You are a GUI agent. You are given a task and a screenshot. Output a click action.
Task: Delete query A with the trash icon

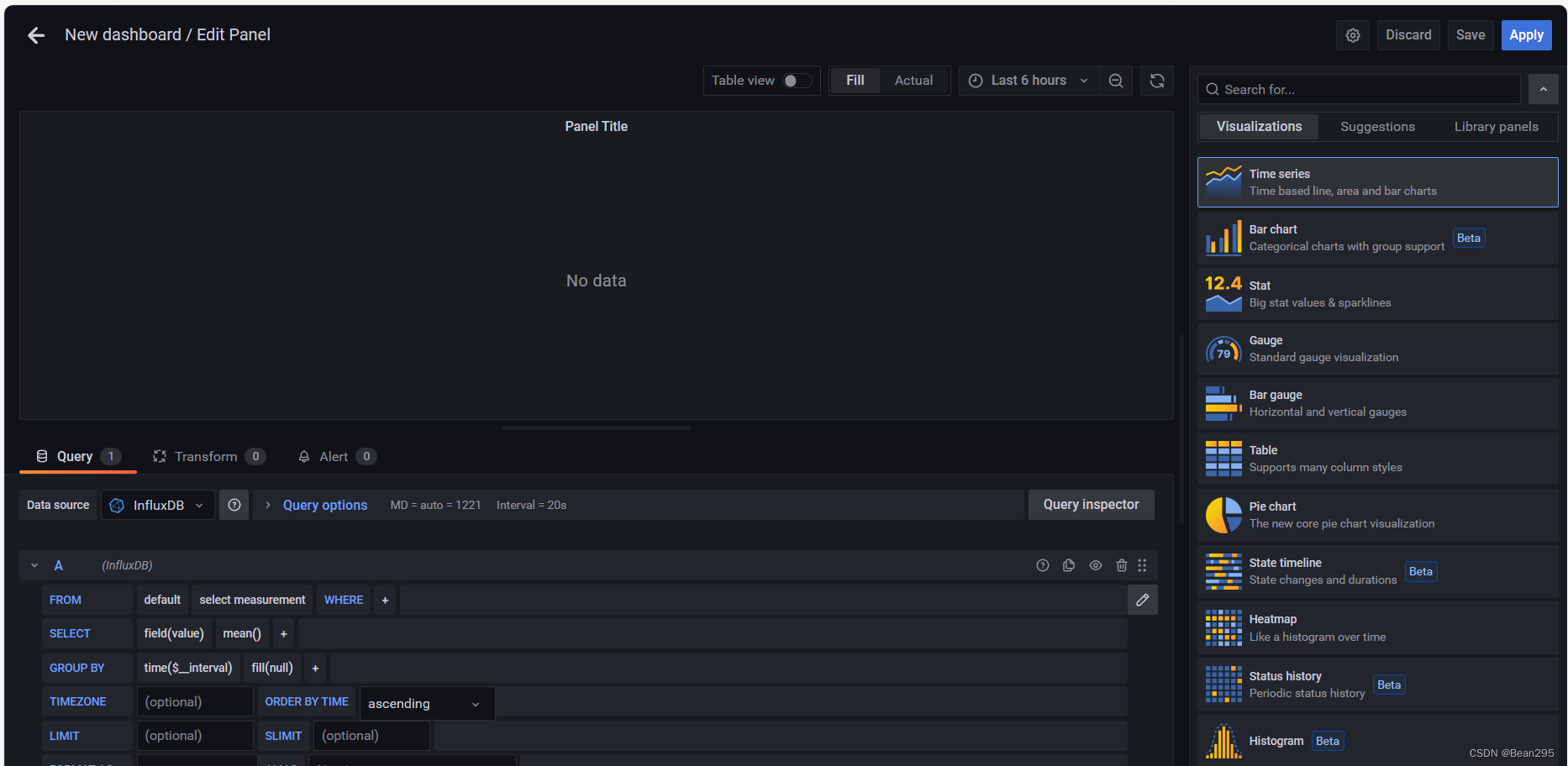click(x=1121, y=565)
